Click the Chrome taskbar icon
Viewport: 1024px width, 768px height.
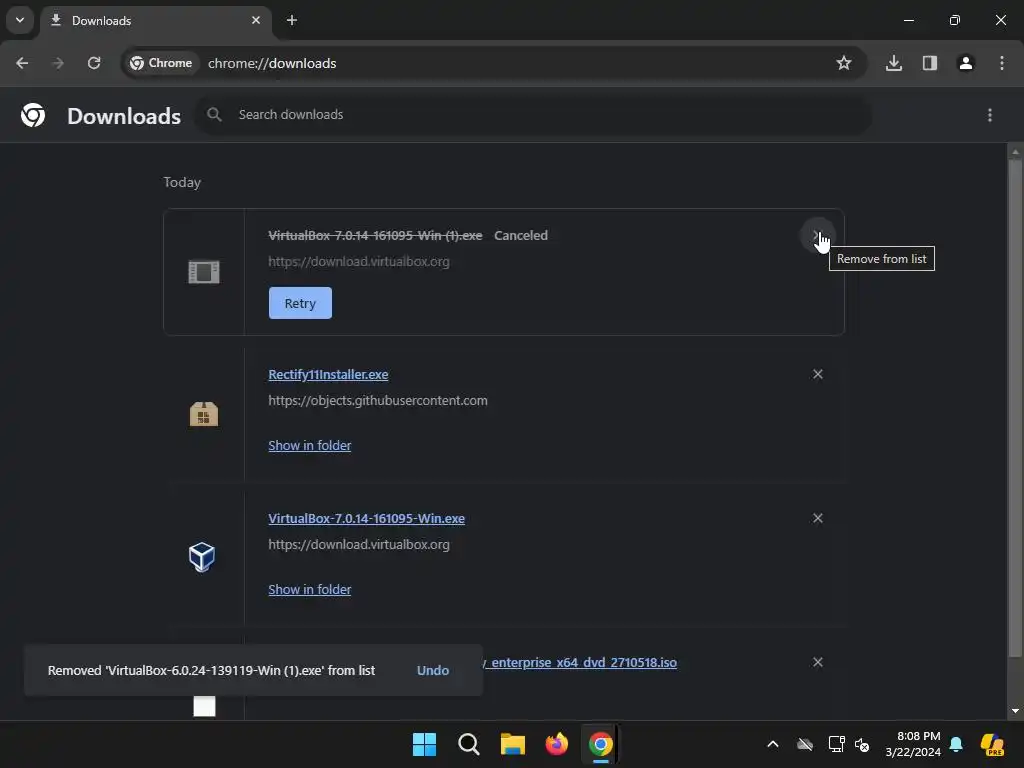[600, 744]
